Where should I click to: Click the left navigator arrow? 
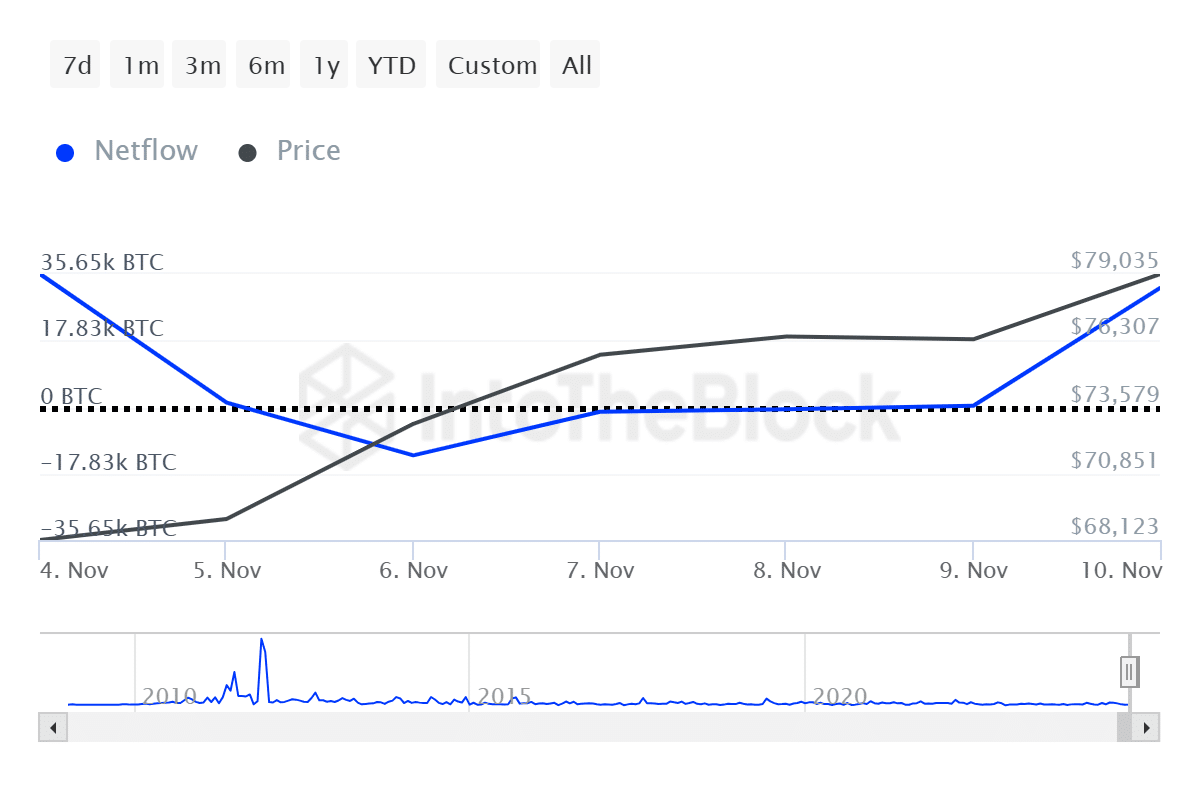52,727
